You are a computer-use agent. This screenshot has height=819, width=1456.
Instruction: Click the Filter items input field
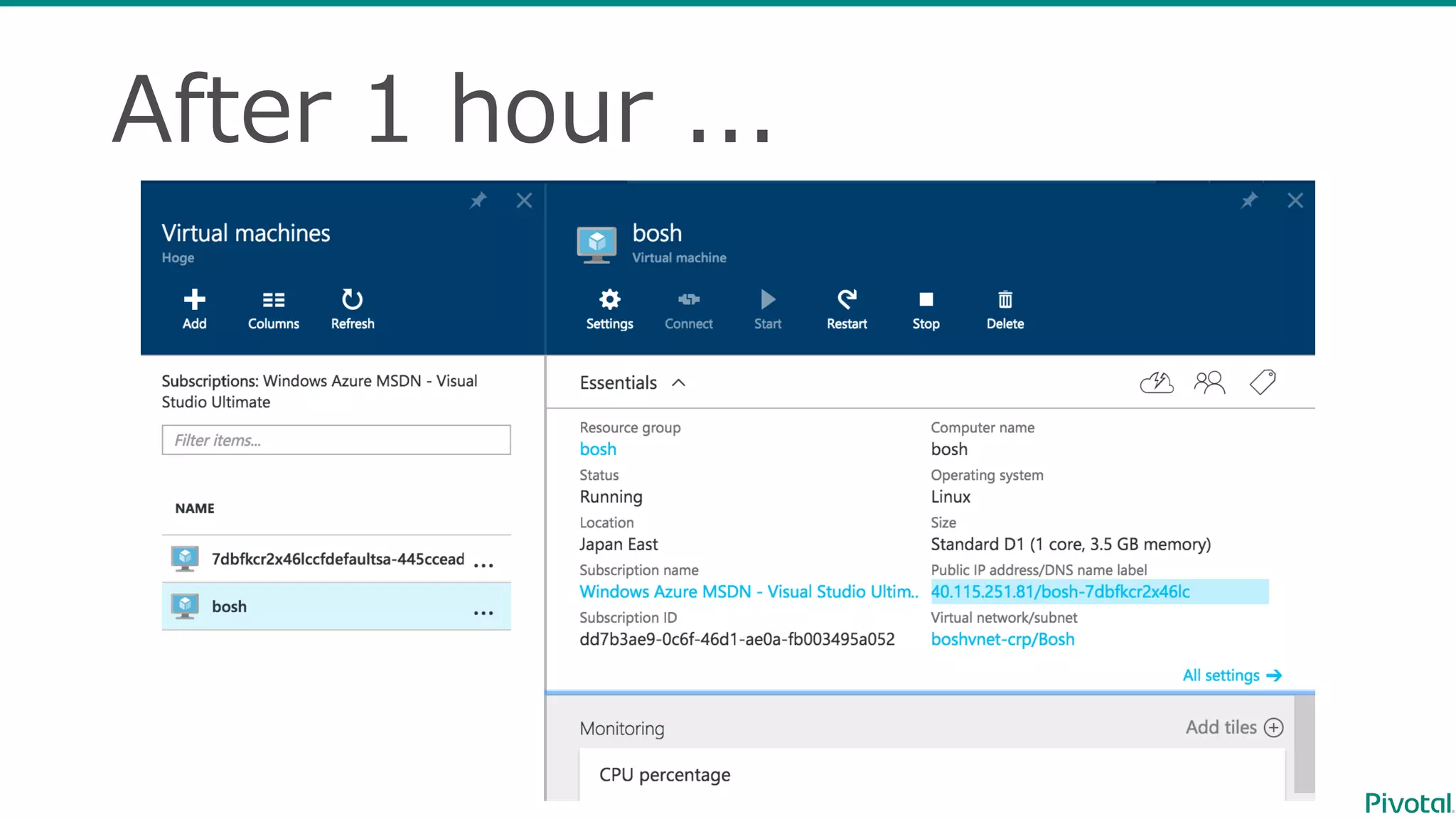(336, 440)
